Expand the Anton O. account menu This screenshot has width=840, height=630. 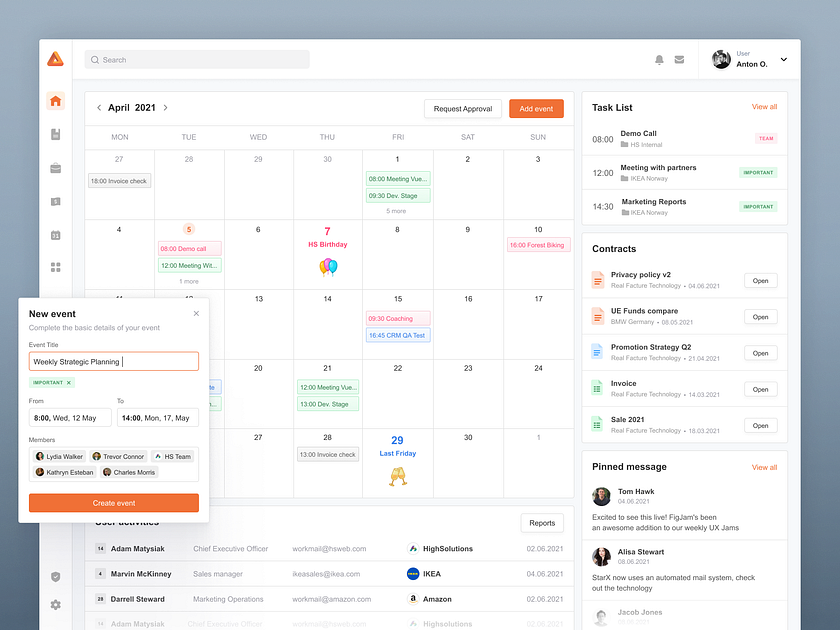coord(783,59)
